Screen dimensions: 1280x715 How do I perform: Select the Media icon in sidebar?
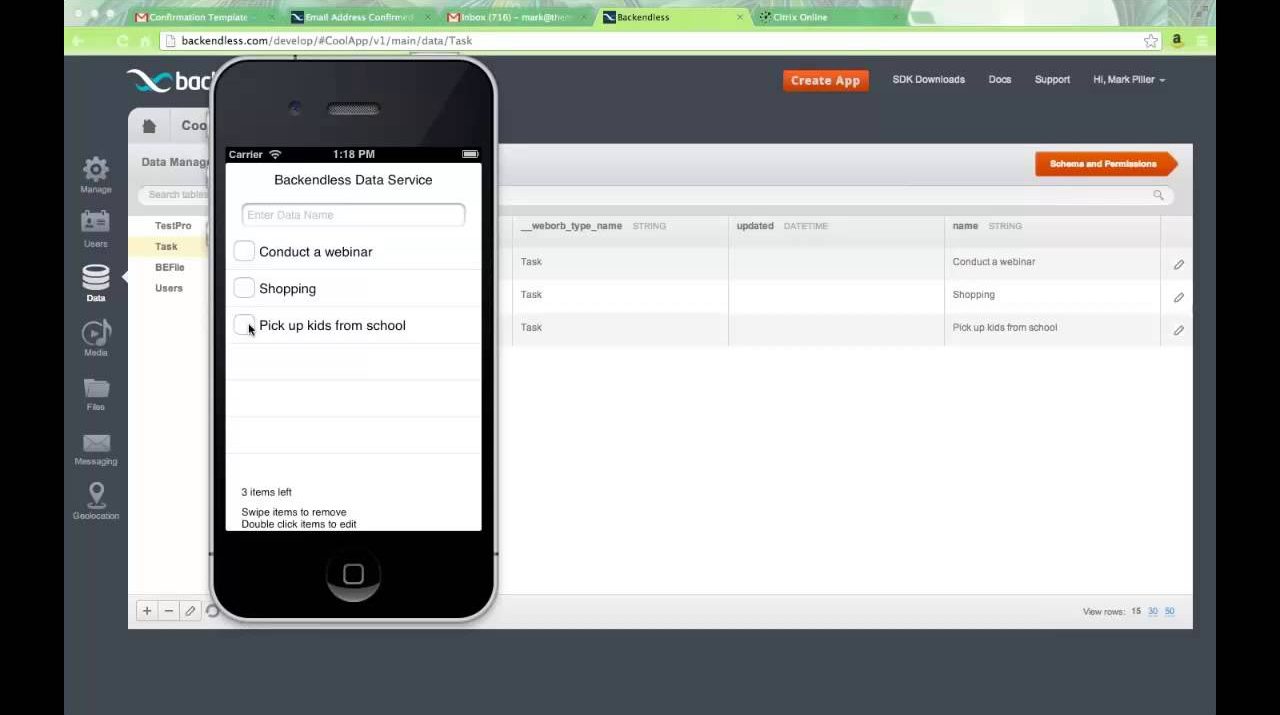(96, 334)
